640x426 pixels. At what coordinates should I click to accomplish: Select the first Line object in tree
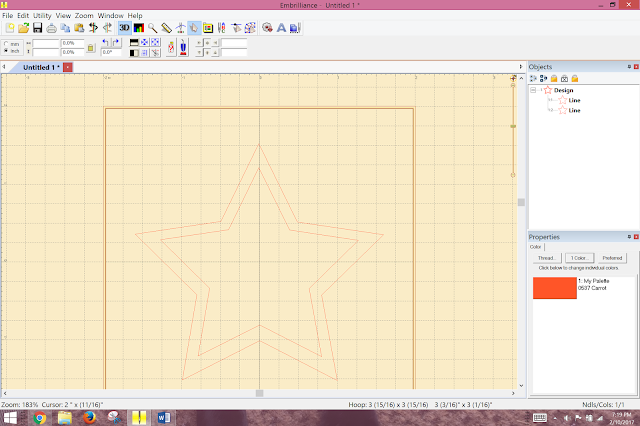(x=574, y=100)
